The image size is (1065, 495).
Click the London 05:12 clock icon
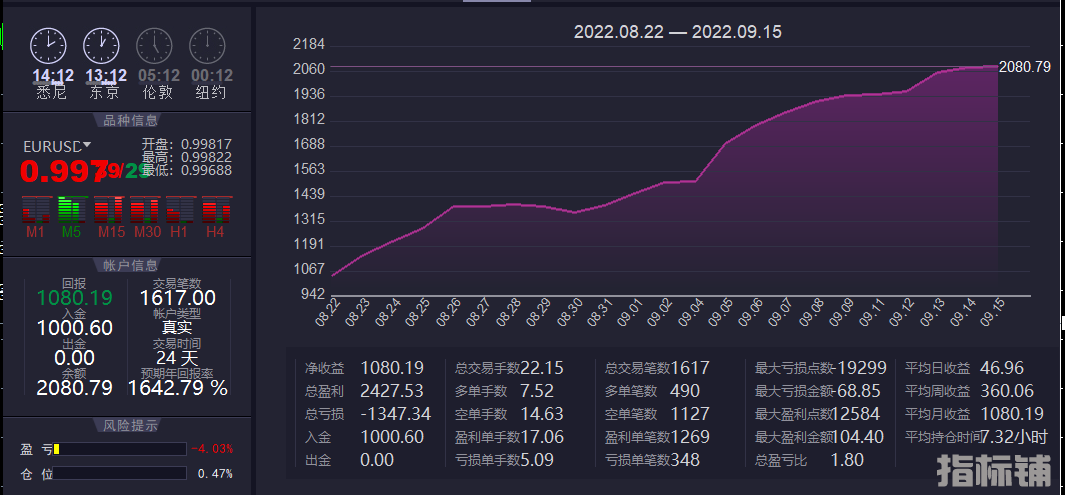(154, 46)
